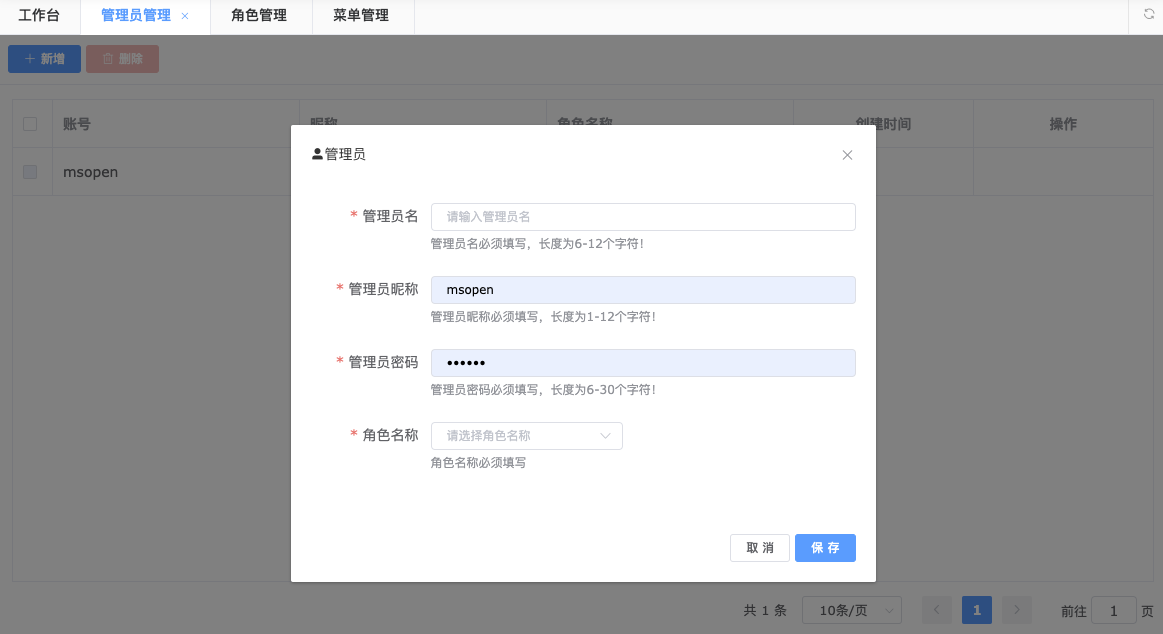Screen dimensions: 1163x634
Task: Open the 请选择角色名称 dropdown
Action: coord(526,436)
